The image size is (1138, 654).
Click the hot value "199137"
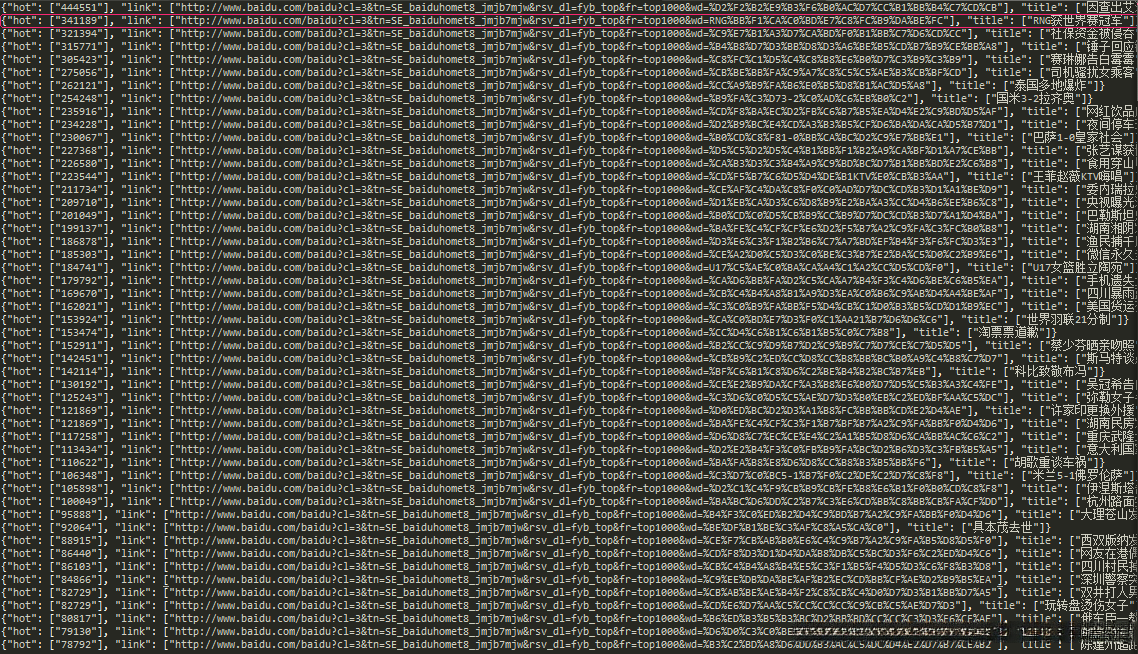pyautogui.click(x=80, y=229)
